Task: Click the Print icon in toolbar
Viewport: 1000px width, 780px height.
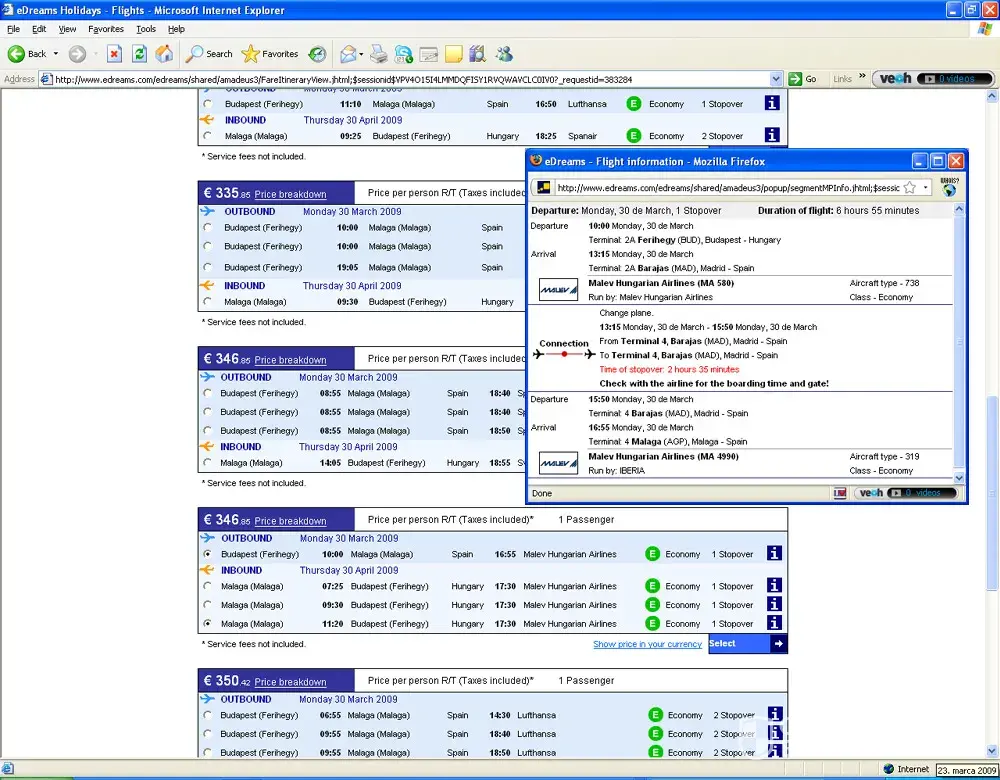Action: coord(379,53)
